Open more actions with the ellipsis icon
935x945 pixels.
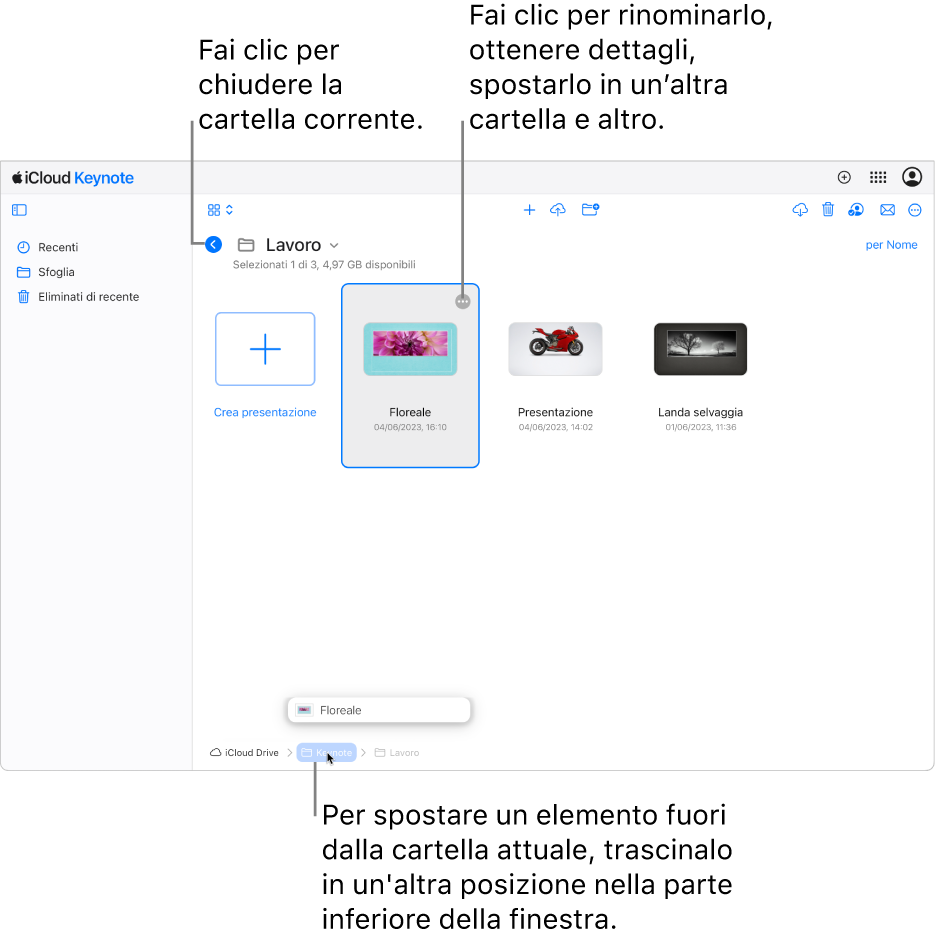(x=915, y=210)
